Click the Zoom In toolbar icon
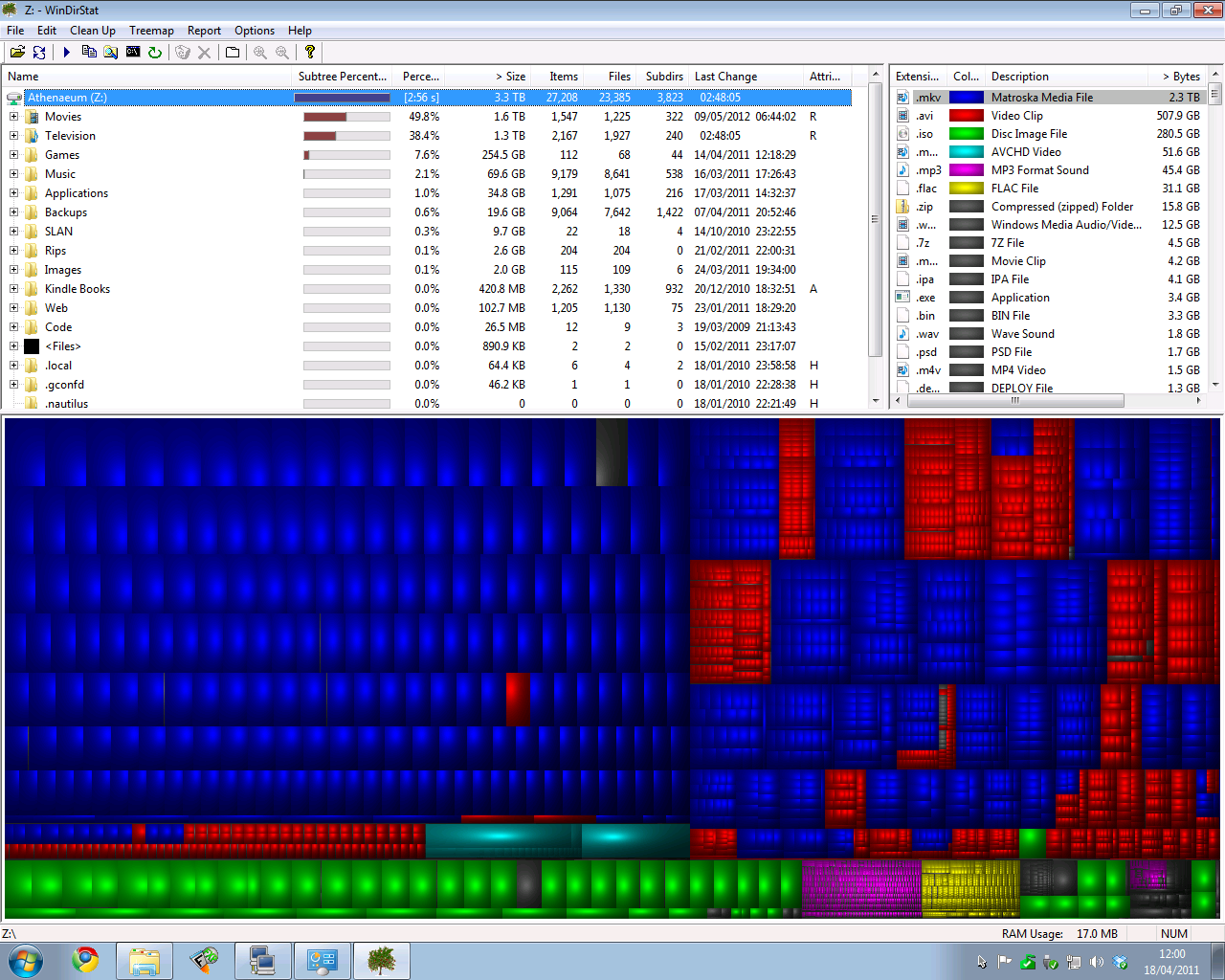Screen dimensions: 1225x980 point(260,53)
